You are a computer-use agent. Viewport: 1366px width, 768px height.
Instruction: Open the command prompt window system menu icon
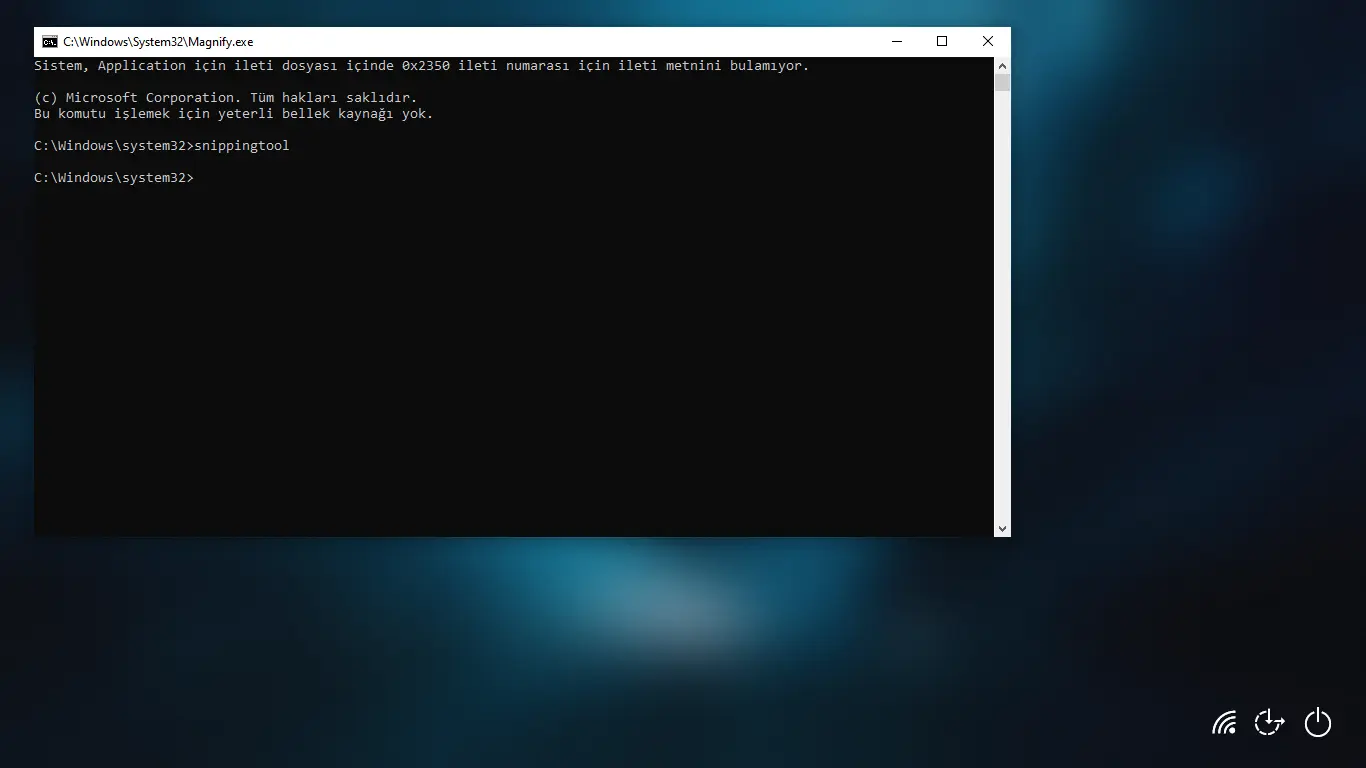(x=49, y=42)
